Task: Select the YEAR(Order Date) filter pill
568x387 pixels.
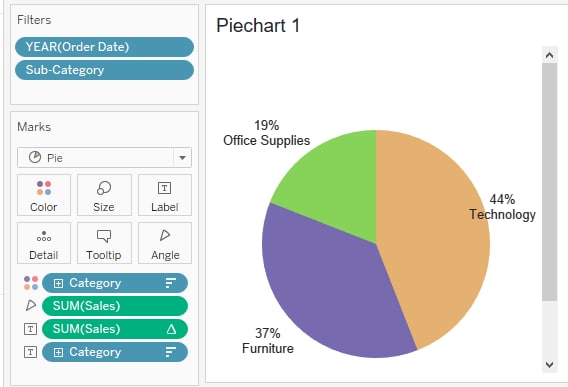Action: tap(104, 47)
